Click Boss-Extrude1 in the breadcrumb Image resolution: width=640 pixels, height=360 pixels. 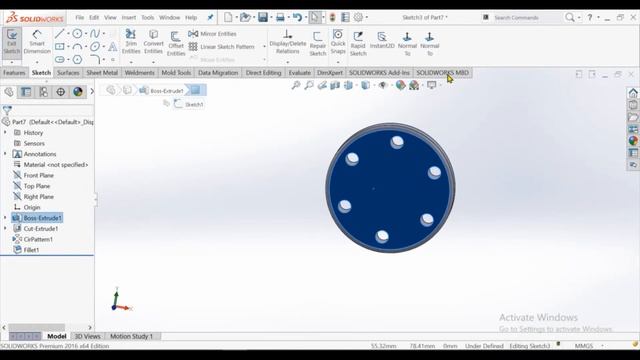point(162,91)
